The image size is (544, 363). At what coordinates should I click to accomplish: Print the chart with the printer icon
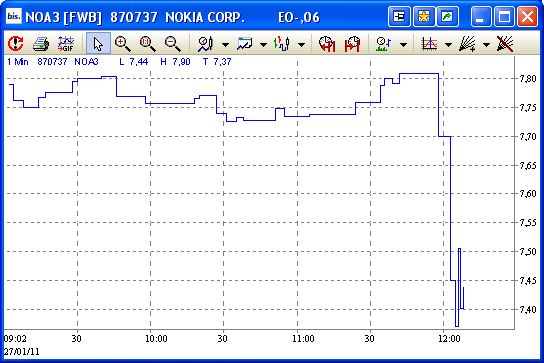pyautogui.click(x=41, y=44)
